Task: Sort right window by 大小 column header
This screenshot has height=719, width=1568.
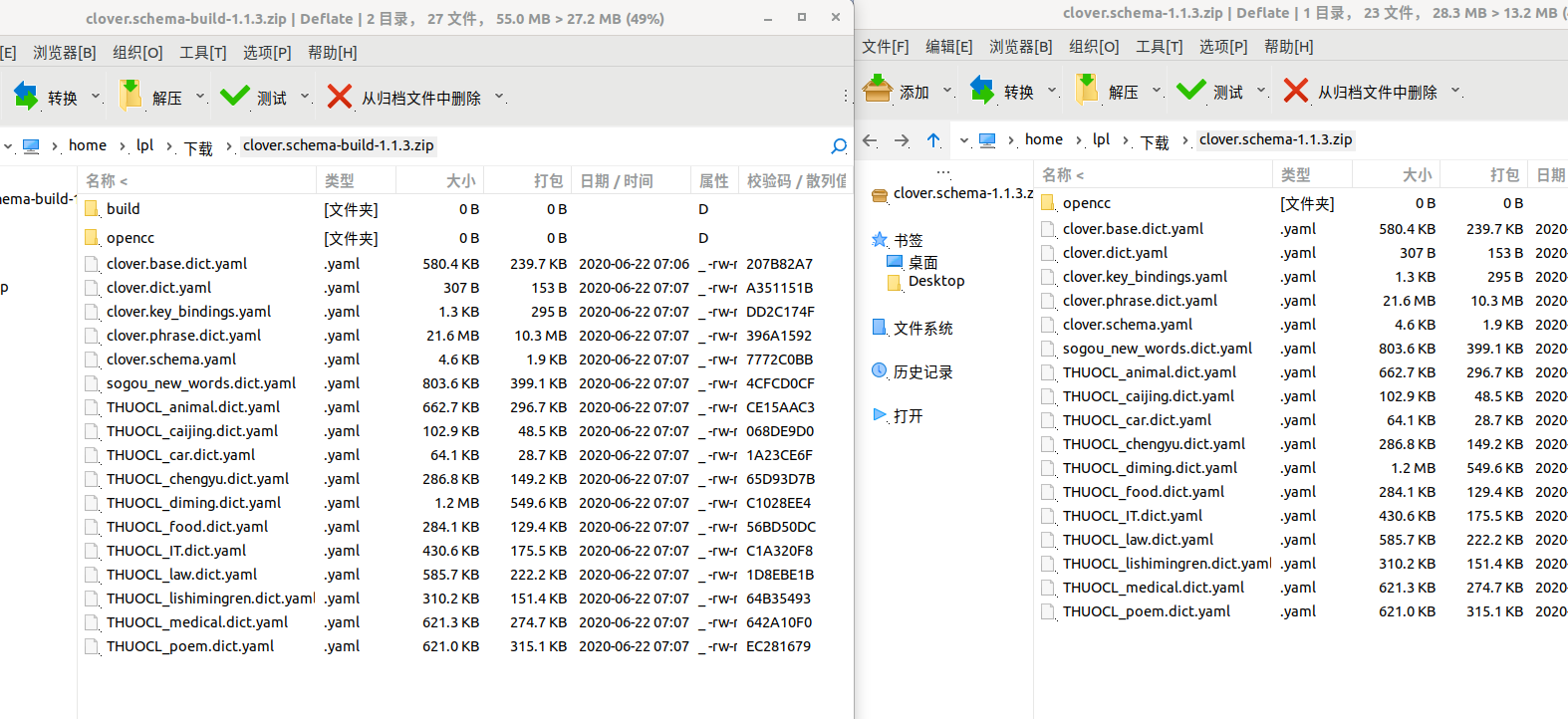Action: pyautogui.click(x=1396, y=174)
